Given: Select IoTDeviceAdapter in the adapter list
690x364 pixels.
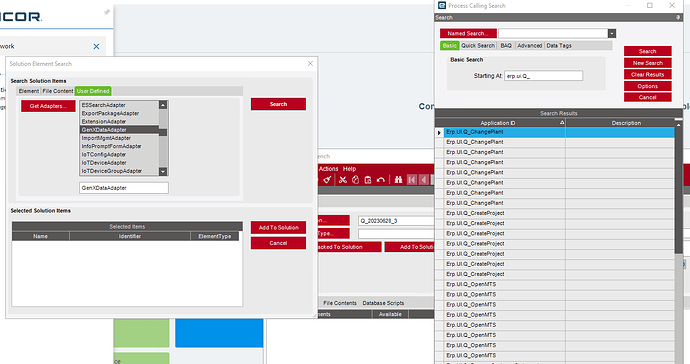Looking at the screenshot, I should click(119, 163).
